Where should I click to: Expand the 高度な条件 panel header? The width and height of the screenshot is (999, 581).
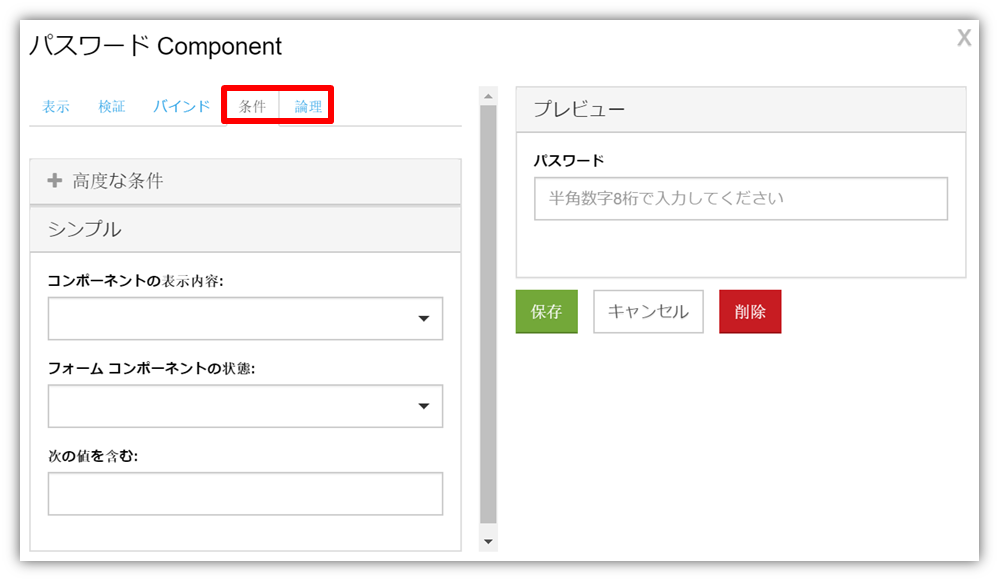(x=245, y=181)
